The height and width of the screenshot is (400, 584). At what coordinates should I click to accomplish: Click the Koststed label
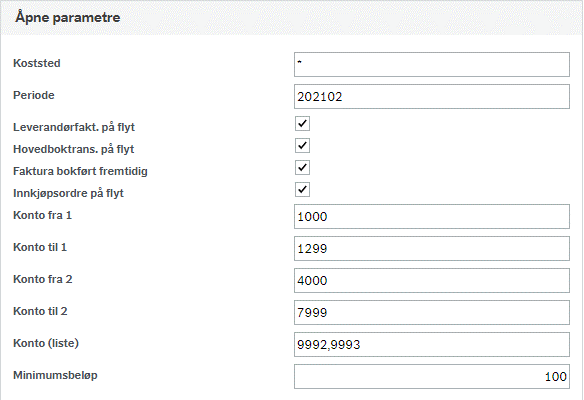(36, 63)
